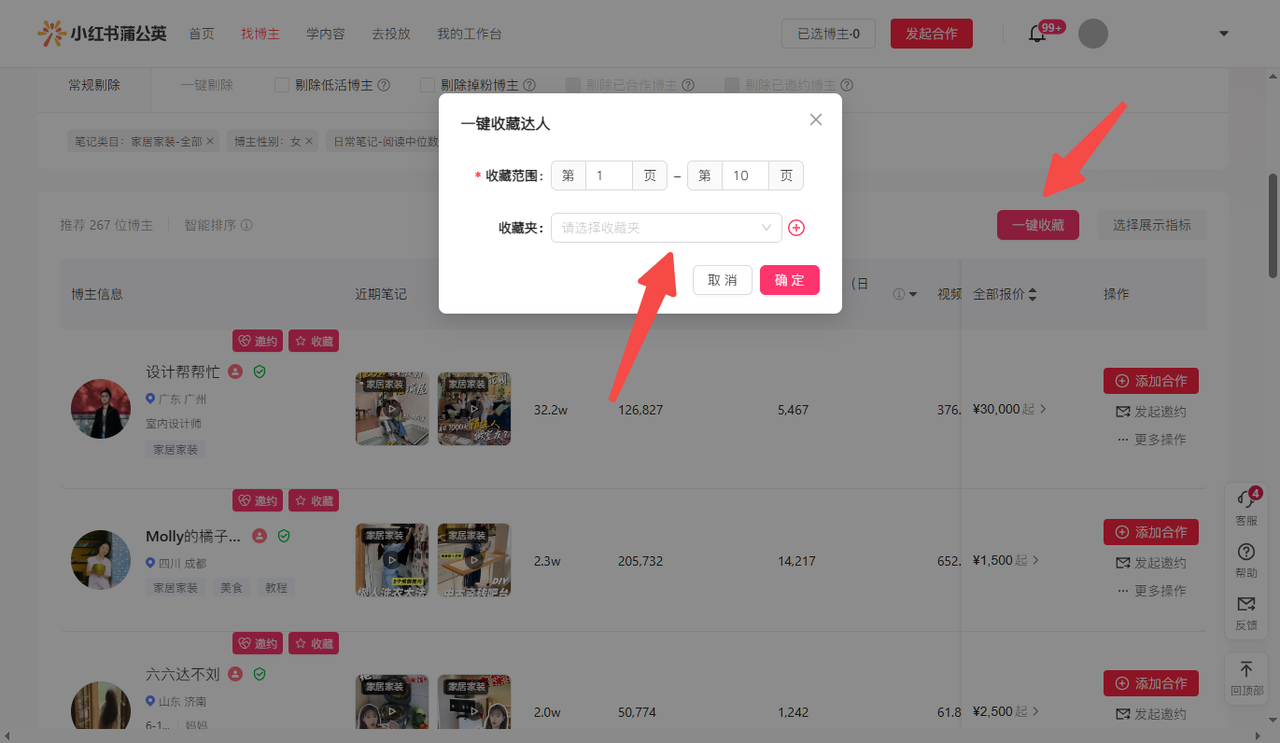The height and width of the screenshot is (743, 1280).
Task: Open 客服 customer service icon
Action: point(1246,506)
